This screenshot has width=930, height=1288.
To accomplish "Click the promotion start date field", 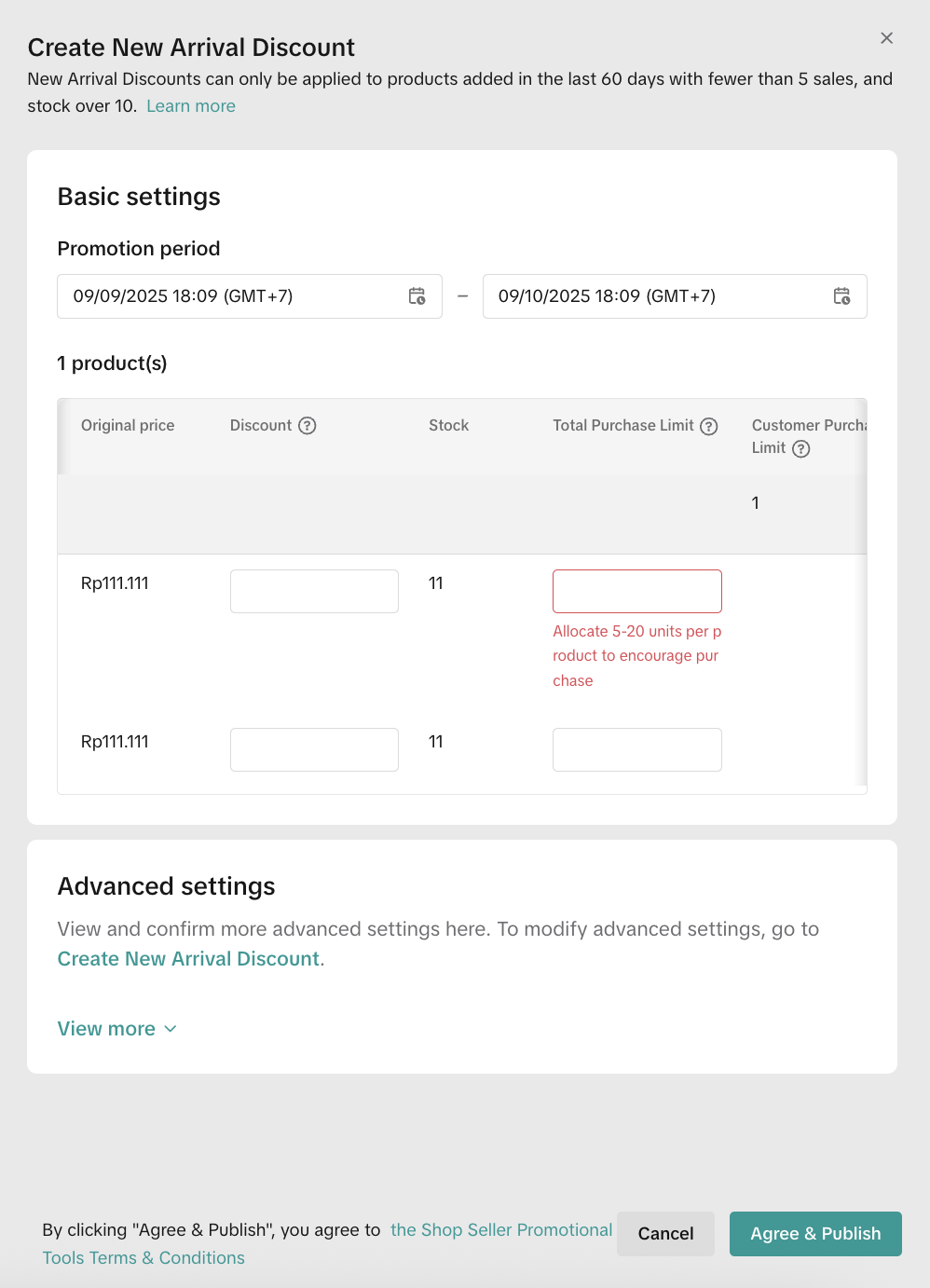I will pos(233,296).
